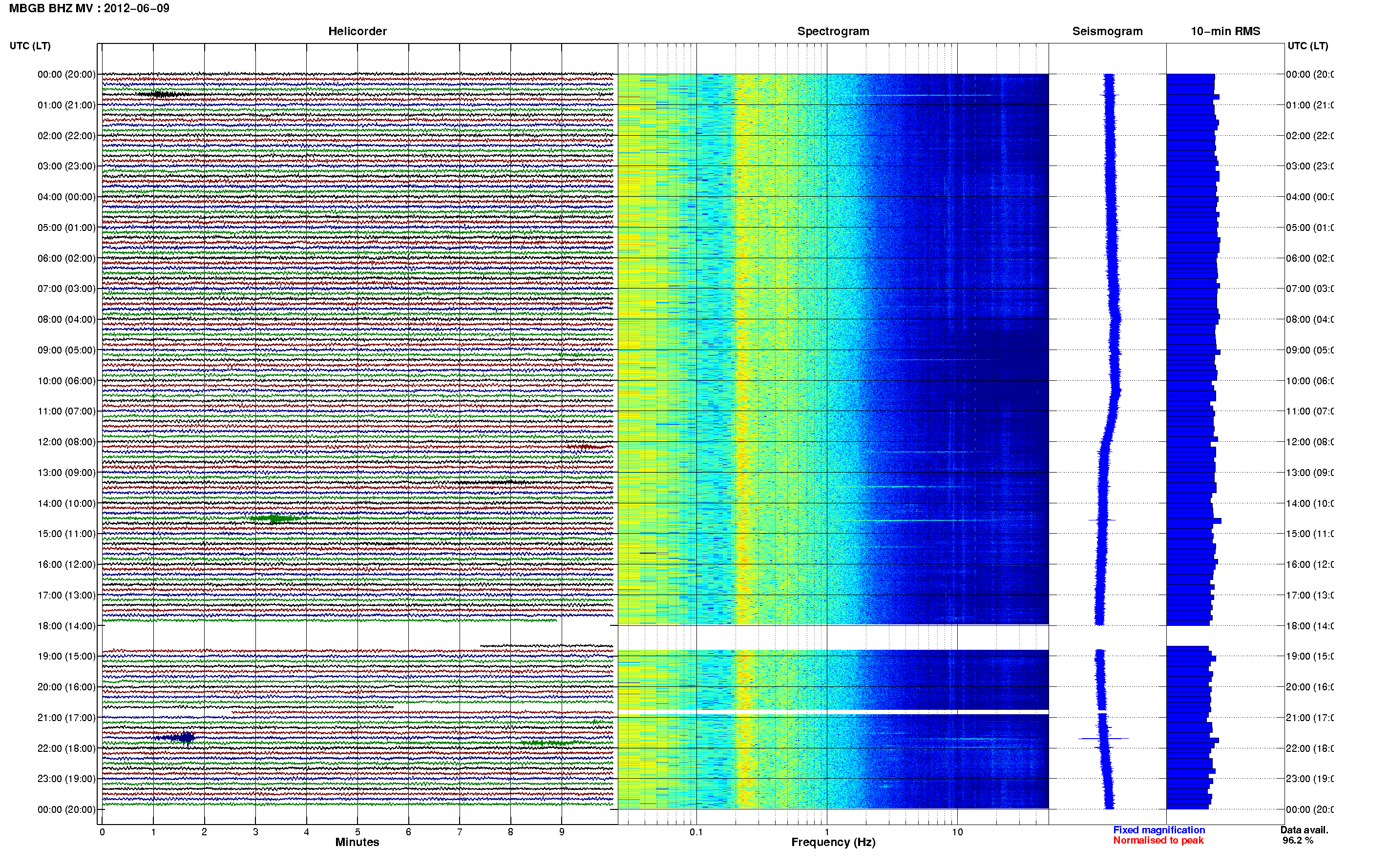Click the right-side '16:00 (12:' time label

pos(1309,565)
